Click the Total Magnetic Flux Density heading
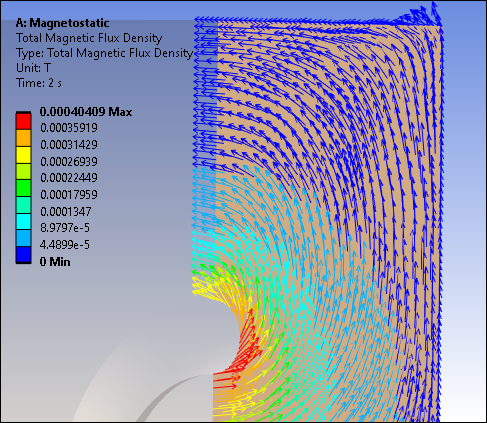The width and height of the screenshot is (487, 423). [89, 38]
